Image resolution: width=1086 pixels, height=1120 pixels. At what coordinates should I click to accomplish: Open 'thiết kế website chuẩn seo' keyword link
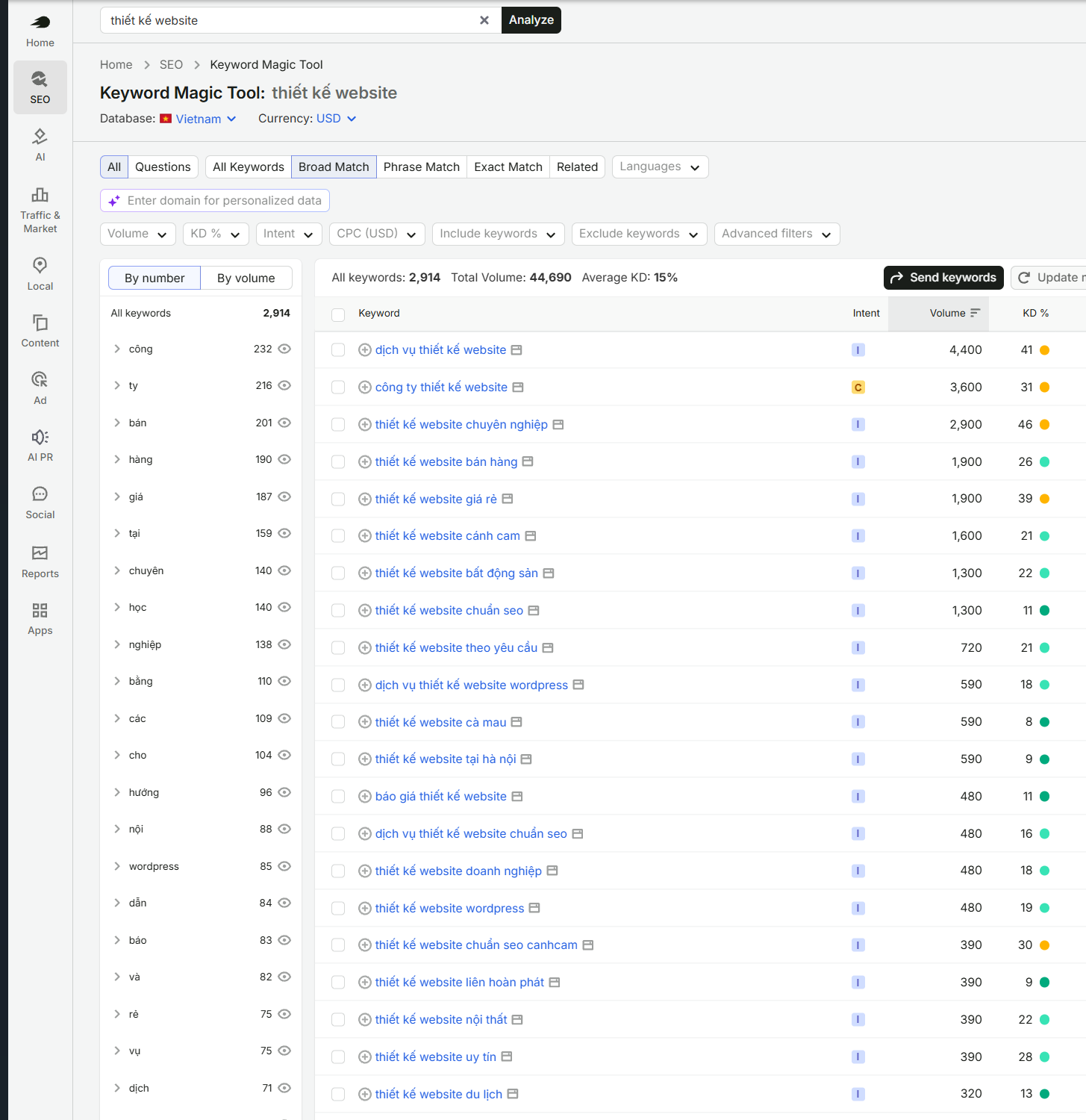449,610
